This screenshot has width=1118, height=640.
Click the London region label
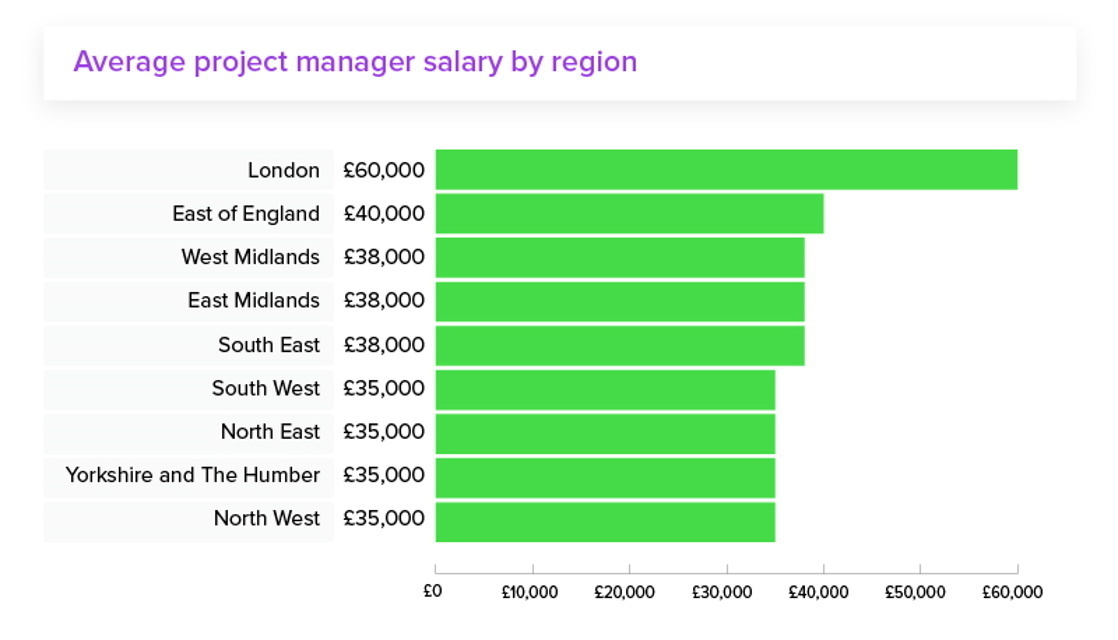pos(284,171)
